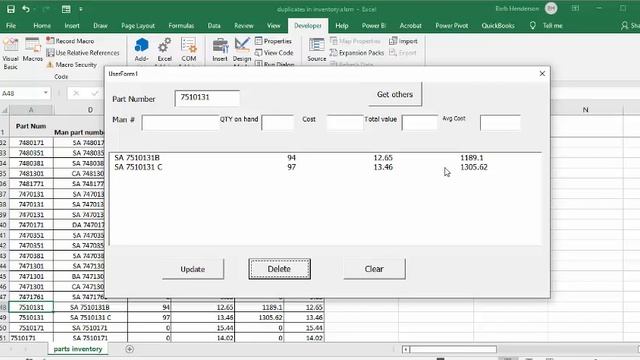Switch to the Formulas tab
Image resolution: width=640 pixels, height=360 pixels.
coord(181,25)
